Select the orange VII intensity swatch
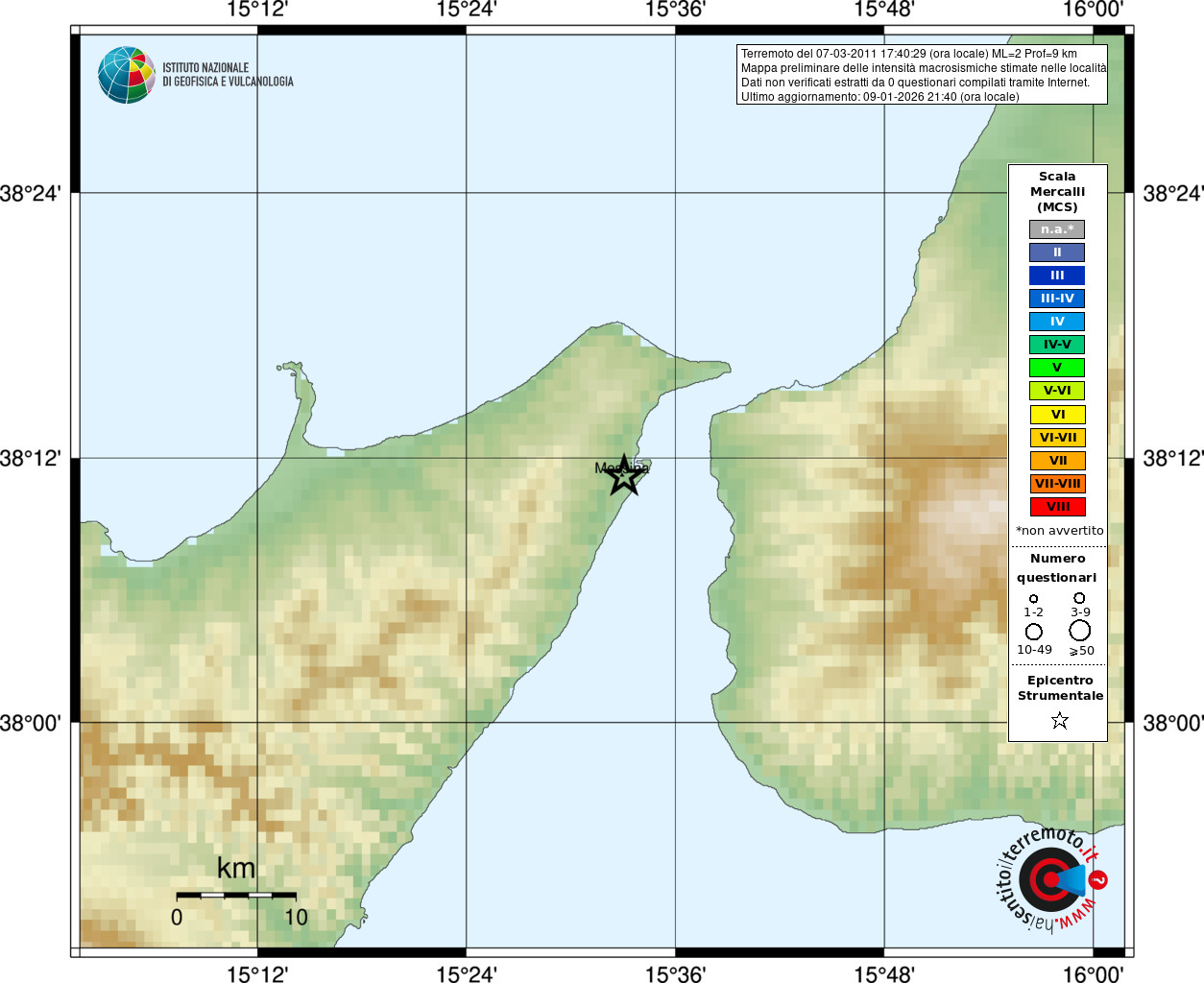The height and width of the screenshot is (983, 1204). [x=1057, y=461]
